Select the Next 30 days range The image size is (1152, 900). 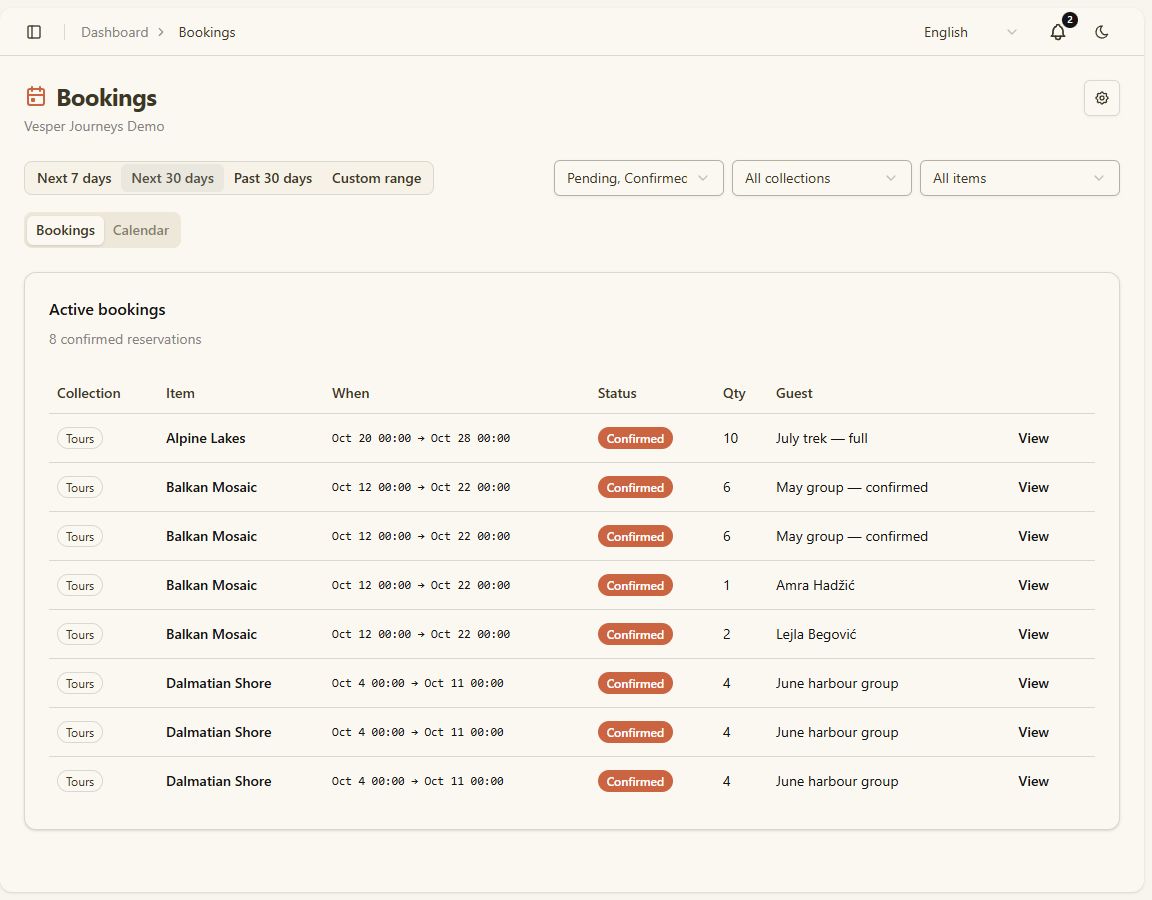pos(173,178)
